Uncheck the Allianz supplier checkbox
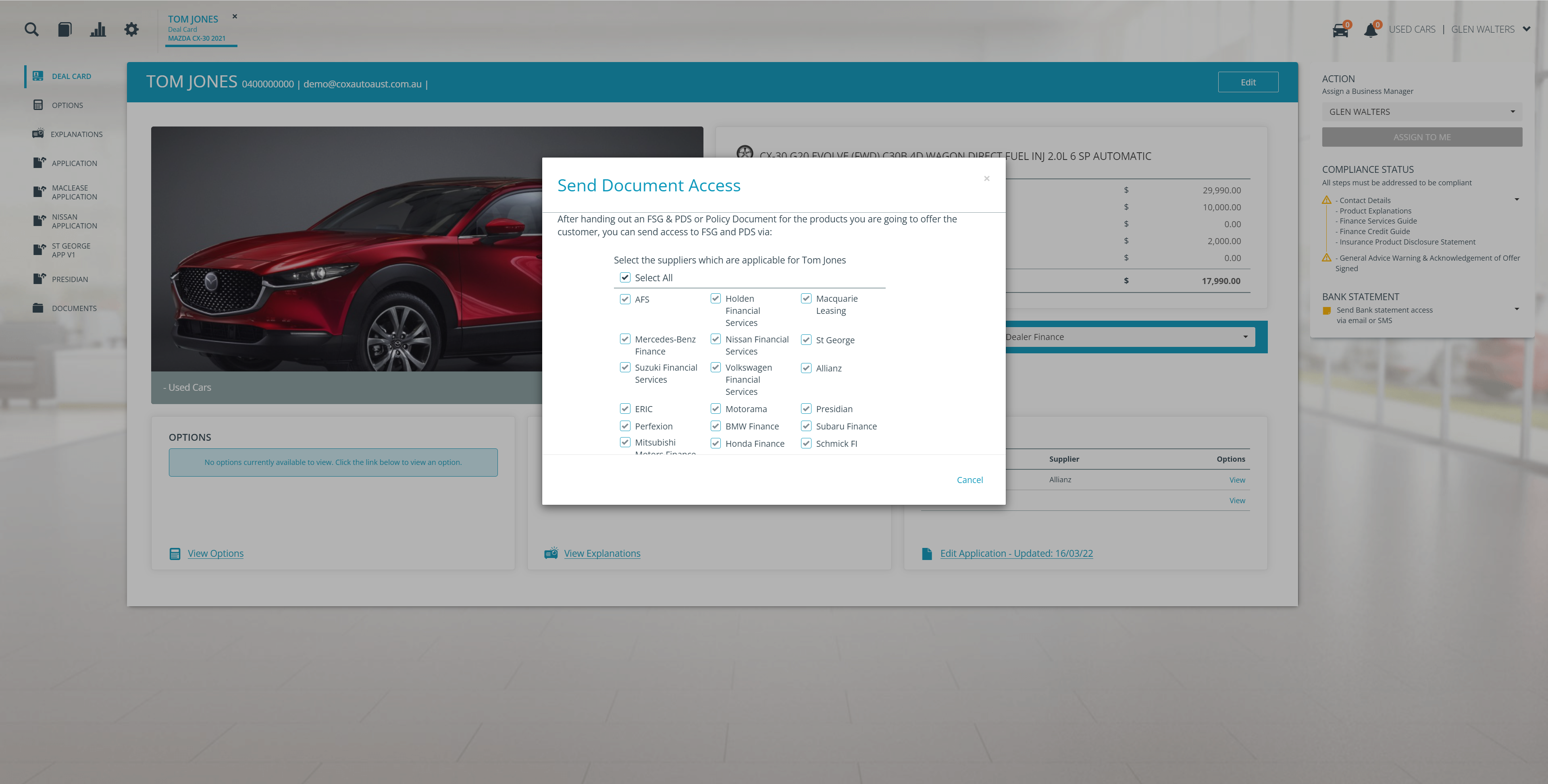1548x784 pixels. (x=806, y=368)
